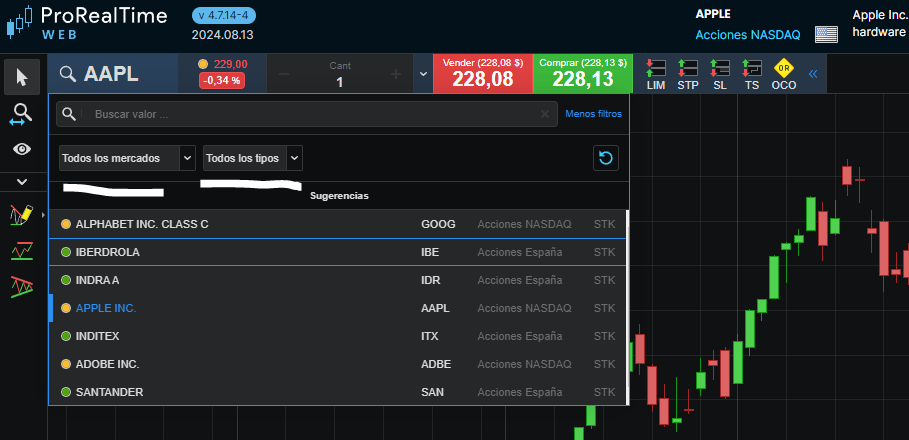Viewport: 909px width, 440px height.
Task: Click the Comprar 228,13 buy button
Action: pyautogui.click(x=583, y=74)
